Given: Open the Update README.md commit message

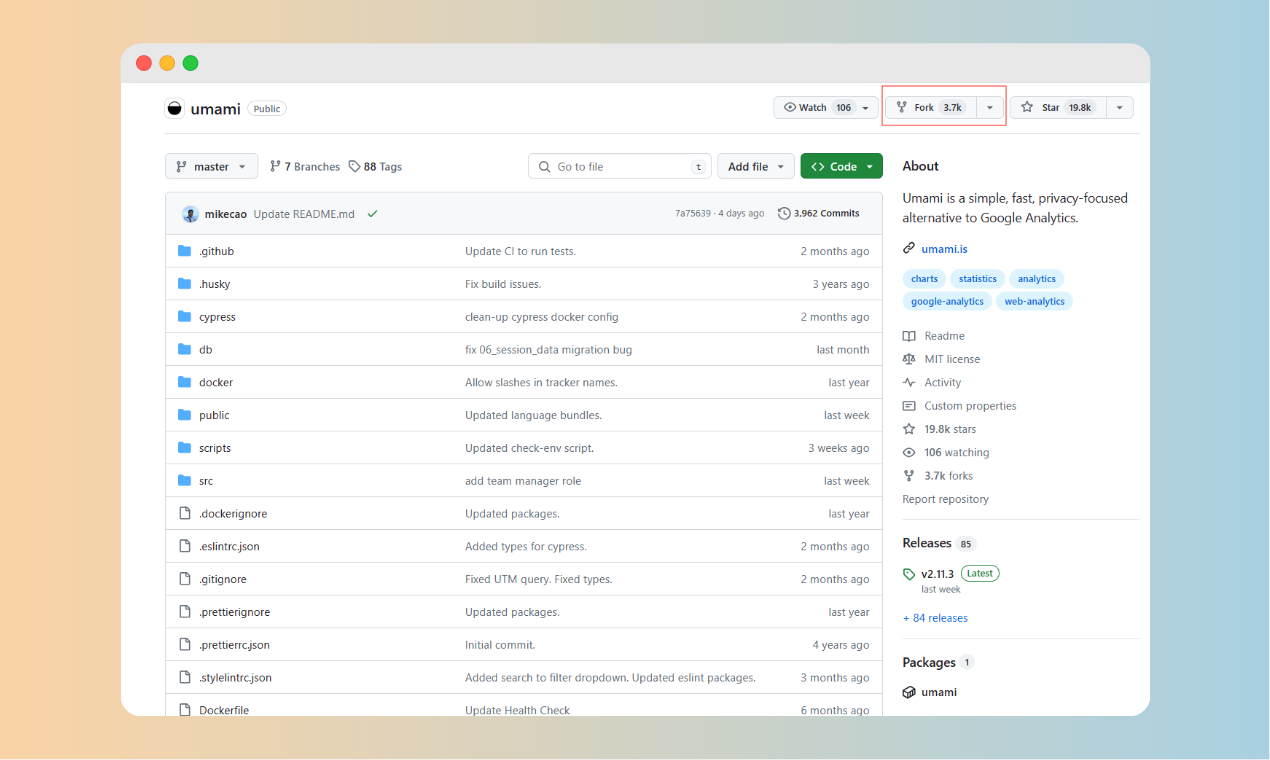Looking at the screenshot, I should click(304, 214).
